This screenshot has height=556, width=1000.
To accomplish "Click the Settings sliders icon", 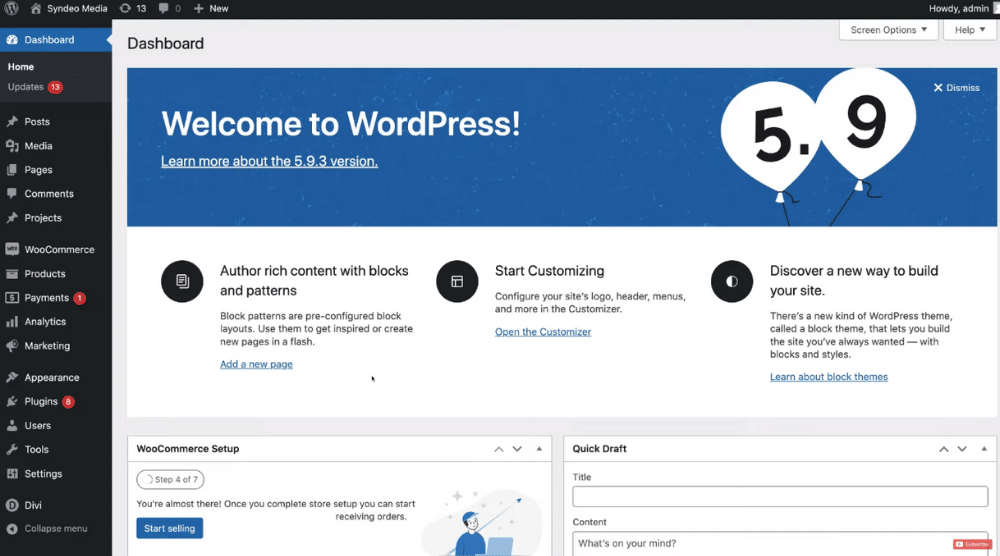I will click(12, 474).
